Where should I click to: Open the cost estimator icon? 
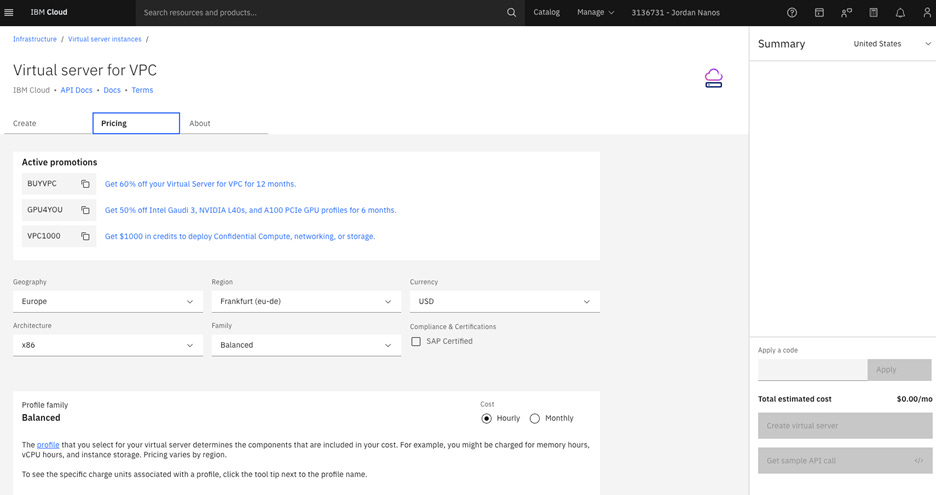point(873,13)
